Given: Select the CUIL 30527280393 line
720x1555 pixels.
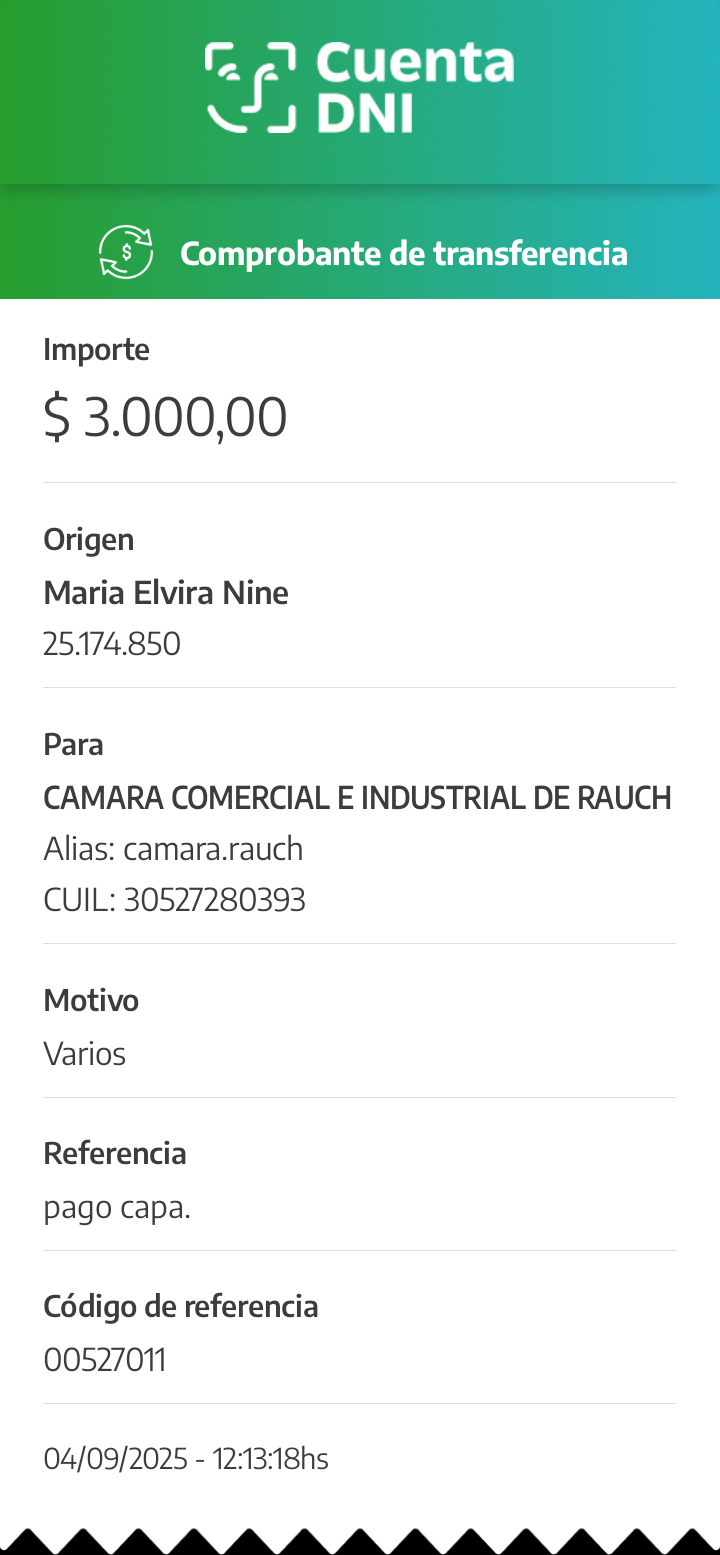Looking at the screenshot, I should click(x=174, y=901).
